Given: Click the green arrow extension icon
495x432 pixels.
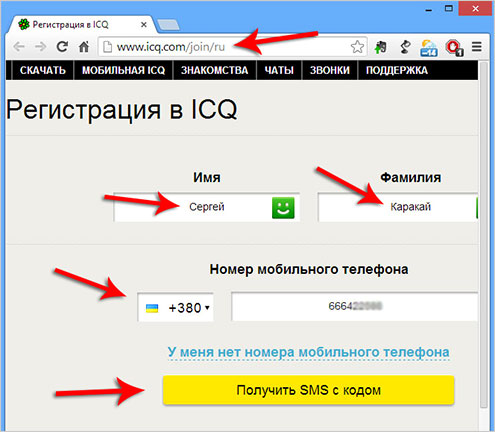Looking at the screenshot, I should (x=380, y=47).
